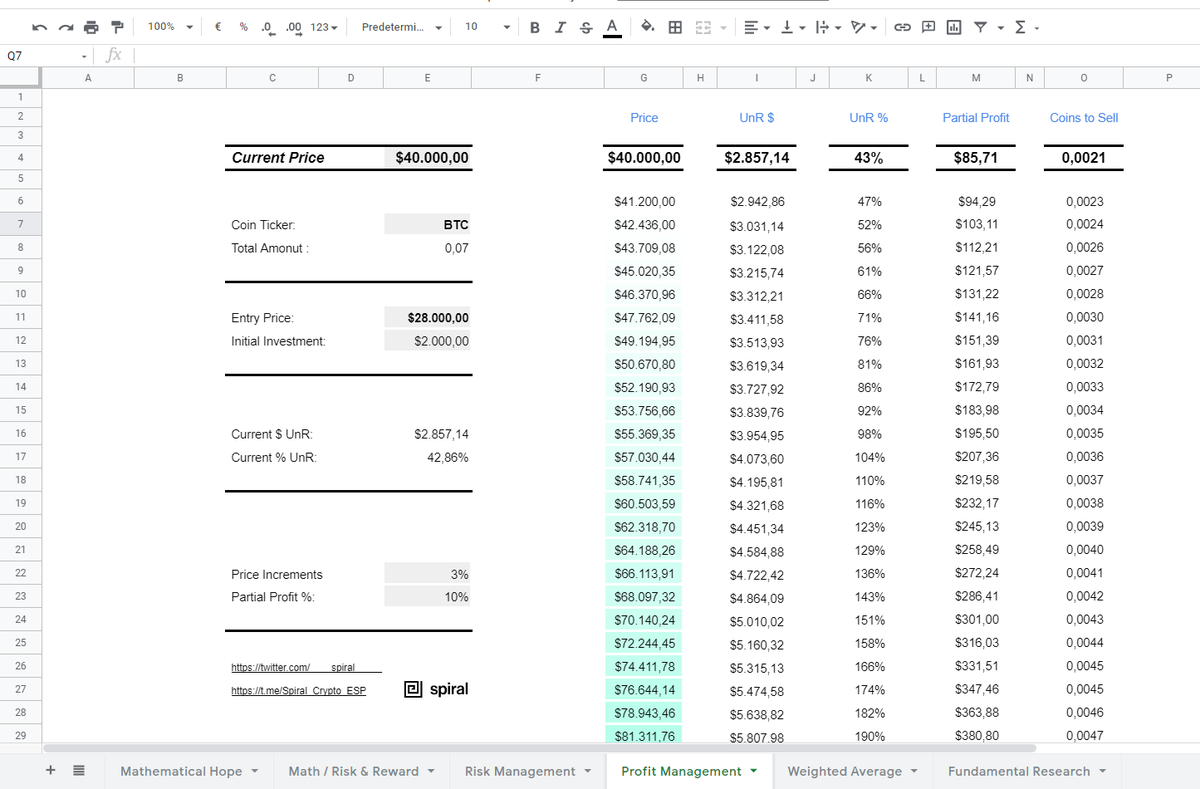
Task: Open the font size dropdown
Action: click(488, 27)
